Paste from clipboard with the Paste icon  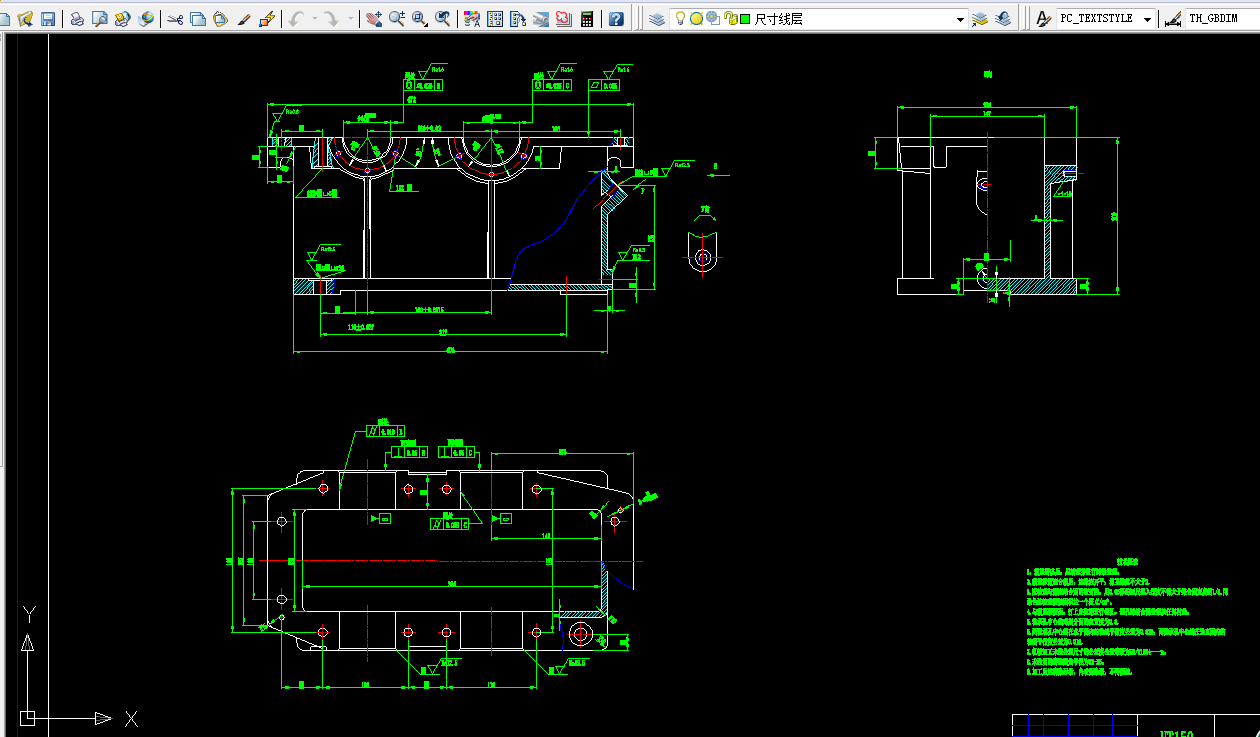pos(220,19)
